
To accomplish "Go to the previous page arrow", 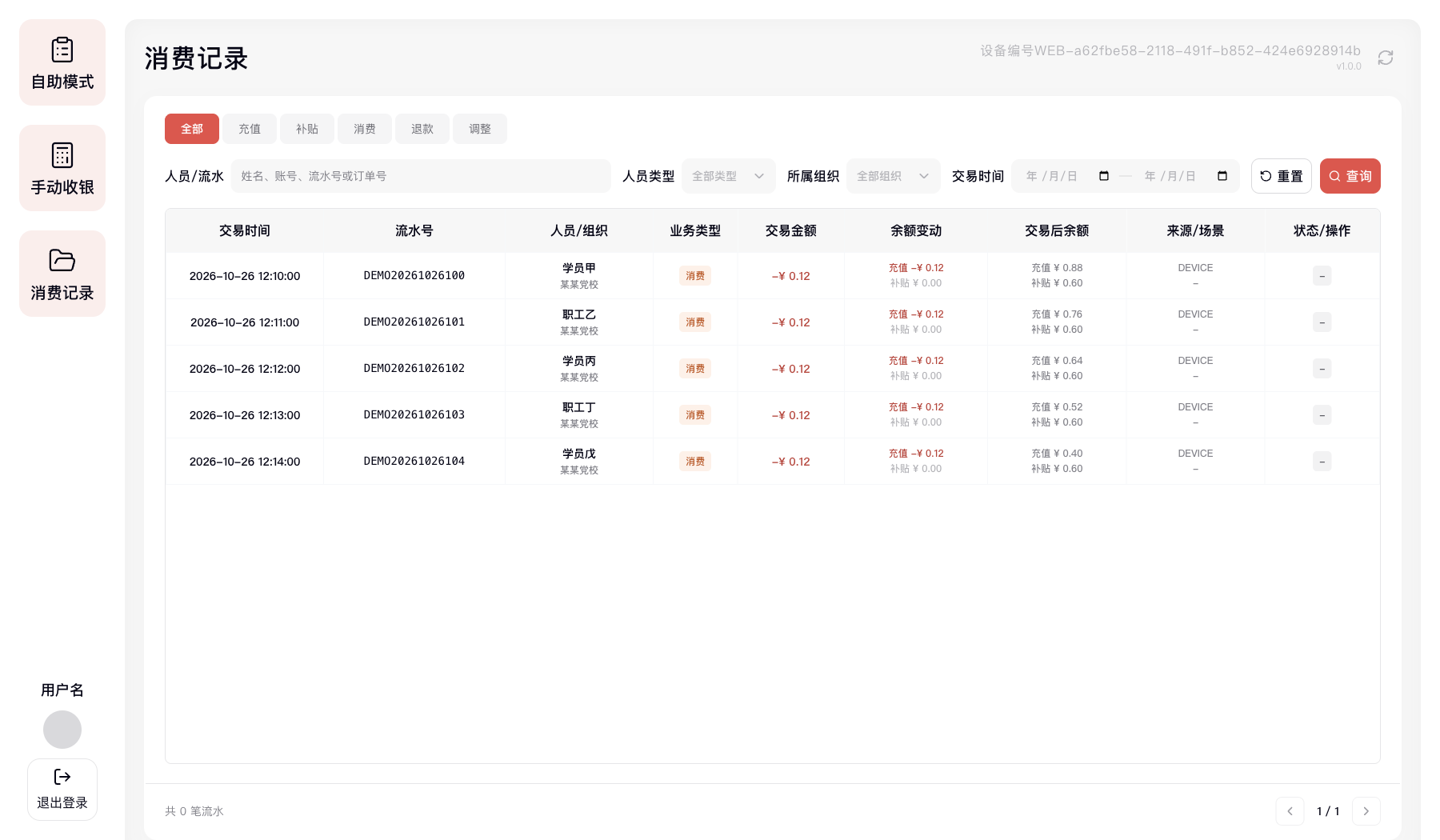I will (x=1290, y=811).
